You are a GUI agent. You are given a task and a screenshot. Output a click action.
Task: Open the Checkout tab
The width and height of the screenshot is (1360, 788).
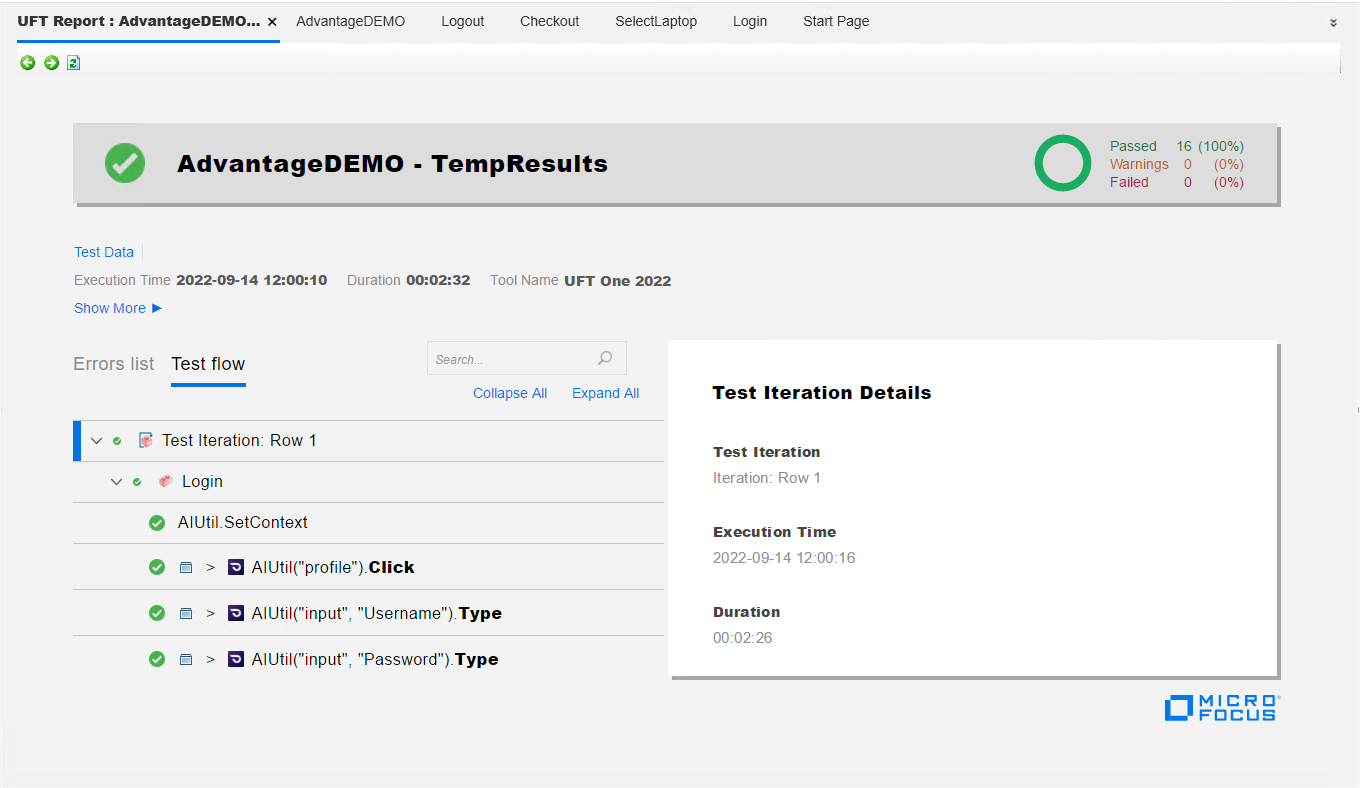(x=549, y=21)
